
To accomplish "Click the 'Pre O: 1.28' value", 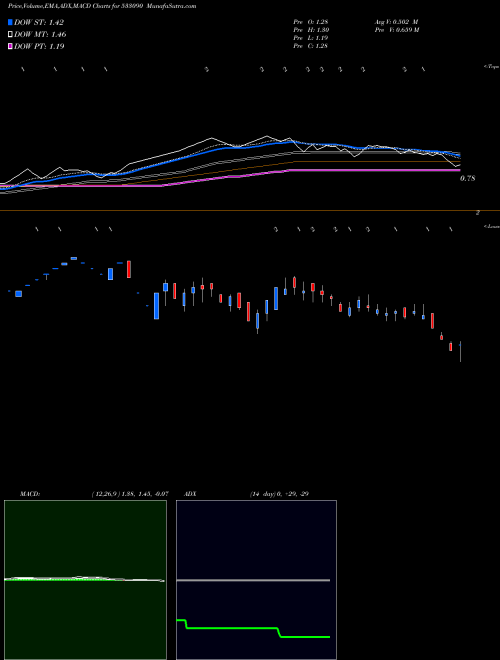I will click(x=311, y=22).
